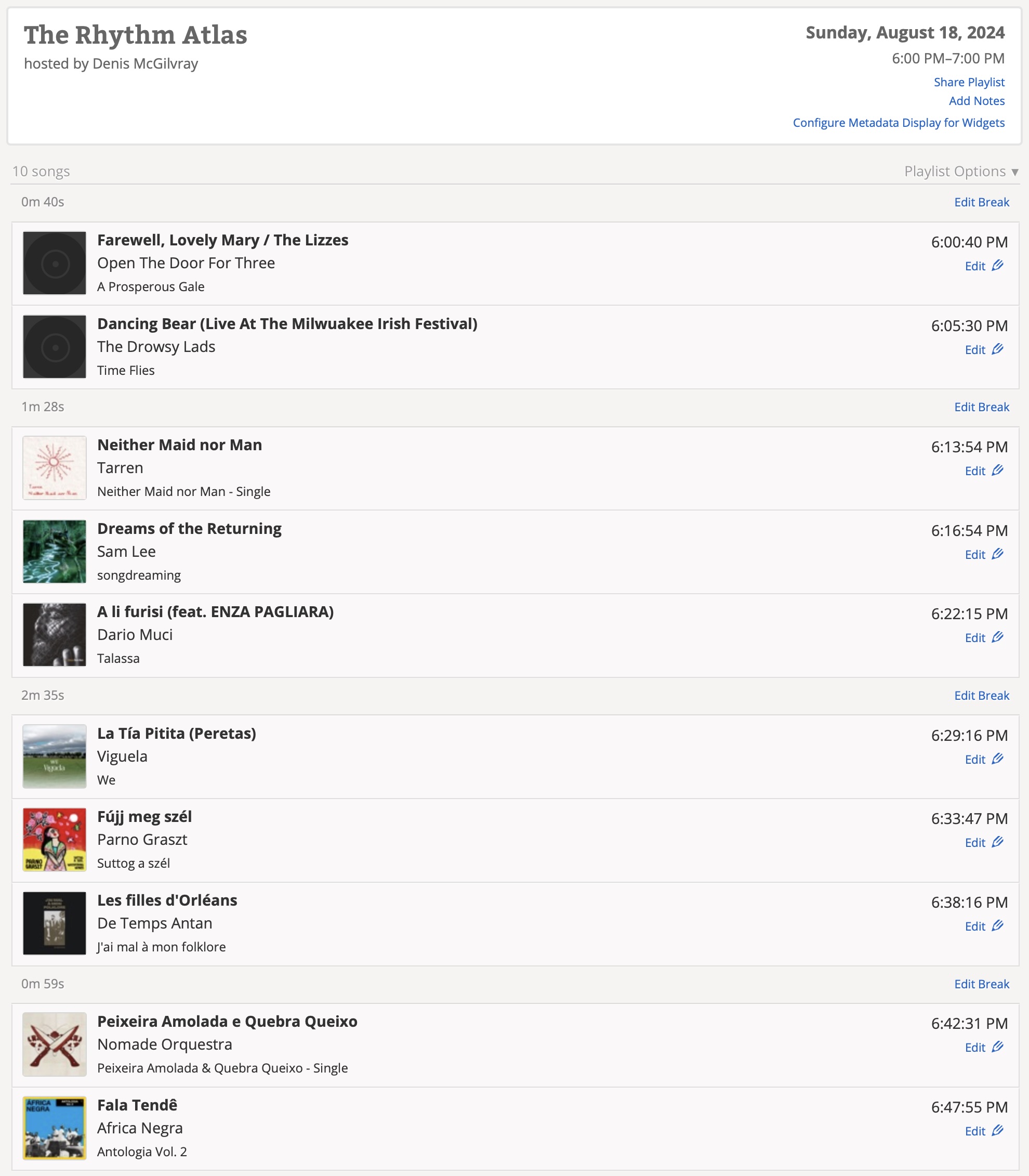Edit the 2m 35s break
Viewport: 1029px width, 1176px height.
[x=981, y=695]
